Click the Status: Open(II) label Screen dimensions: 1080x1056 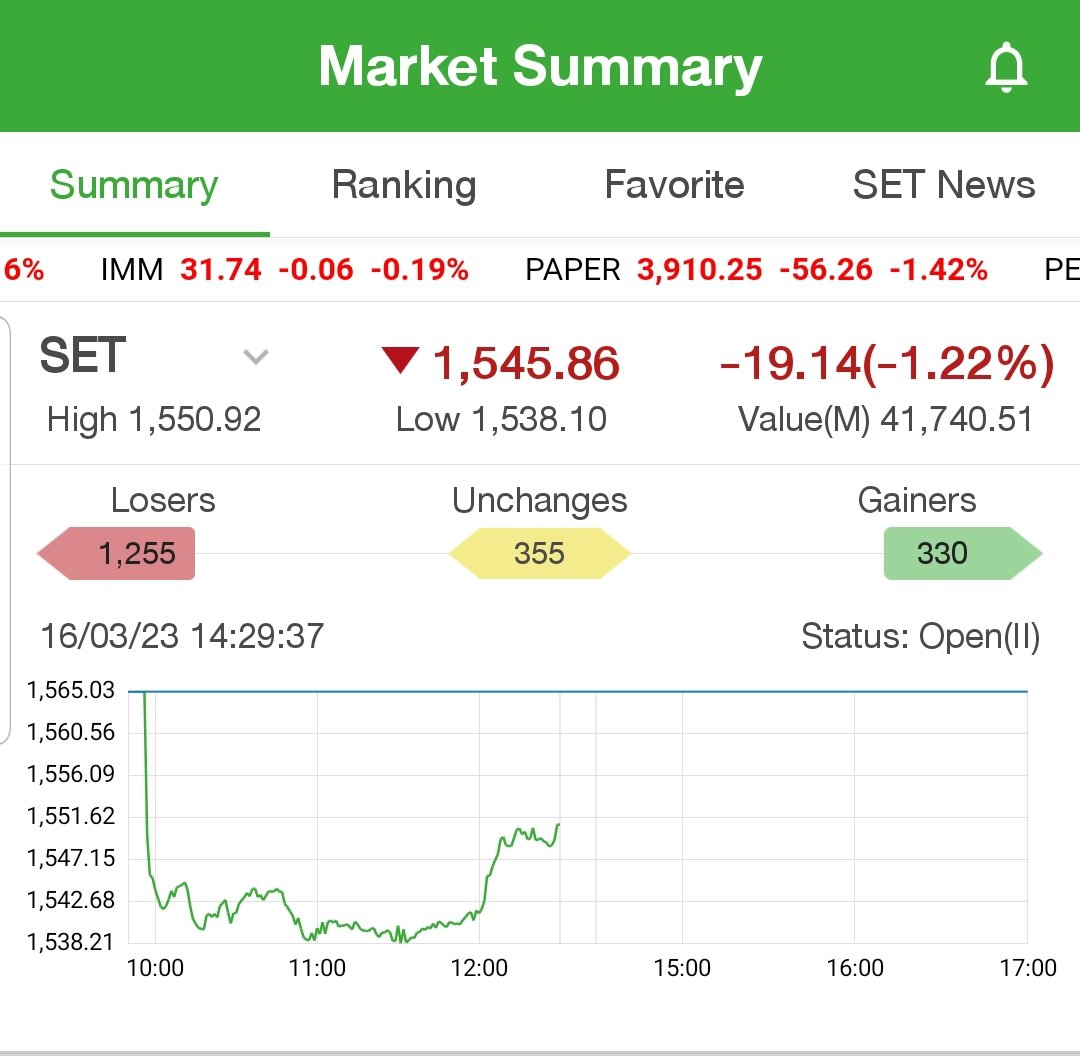point(920,636)
